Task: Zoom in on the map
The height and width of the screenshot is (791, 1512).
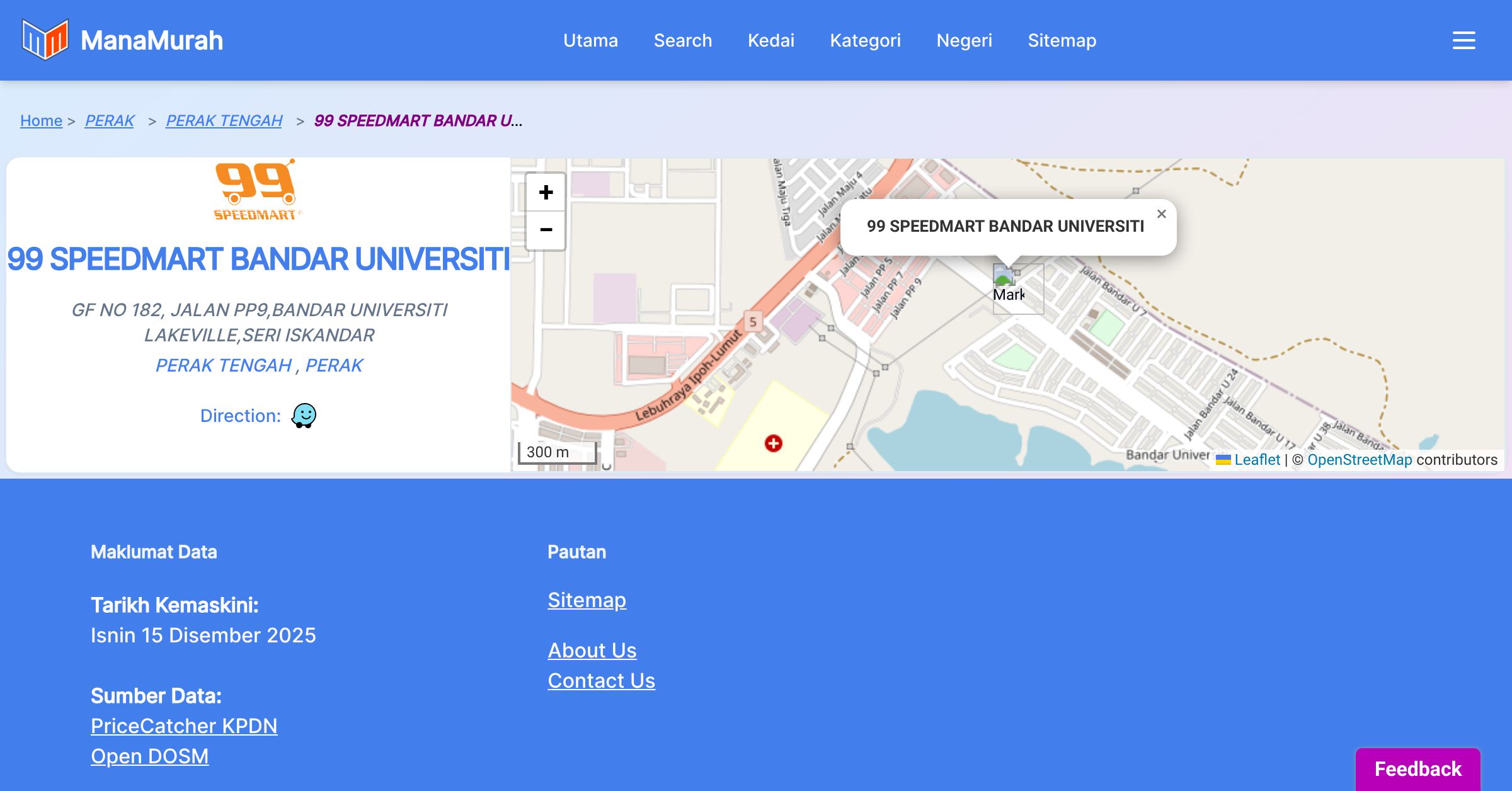Action: click(546, 192)
